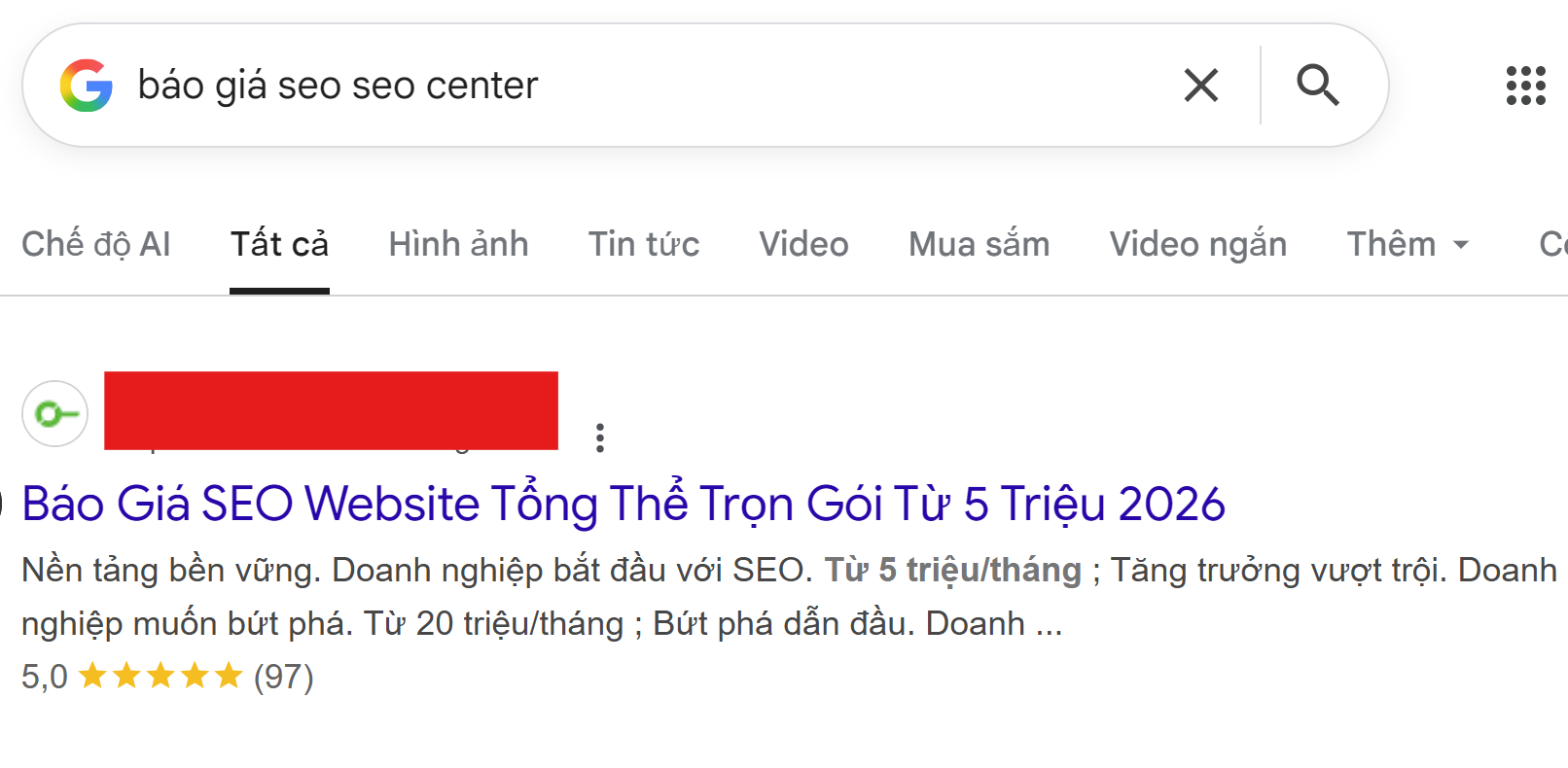Select the Video ngắn tab
Screen dimensions: 1568x768
click(x=1197, y=244)
